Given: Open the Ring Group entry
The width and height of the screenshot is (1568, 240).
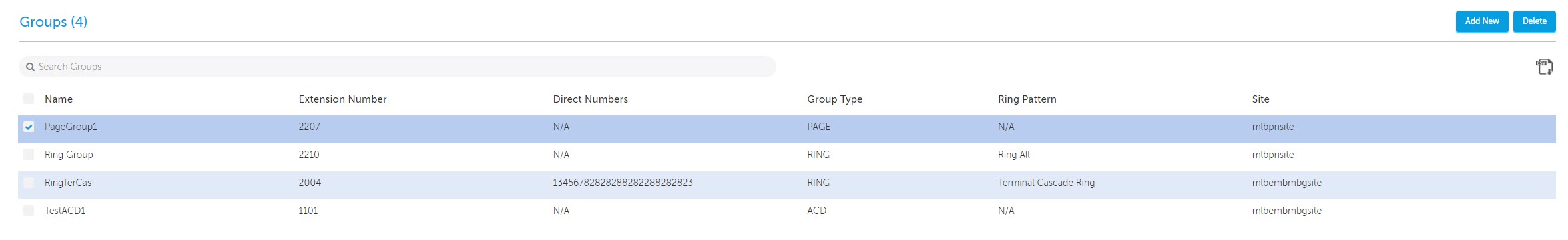Looking at the screenshot, I should point(69,155).
